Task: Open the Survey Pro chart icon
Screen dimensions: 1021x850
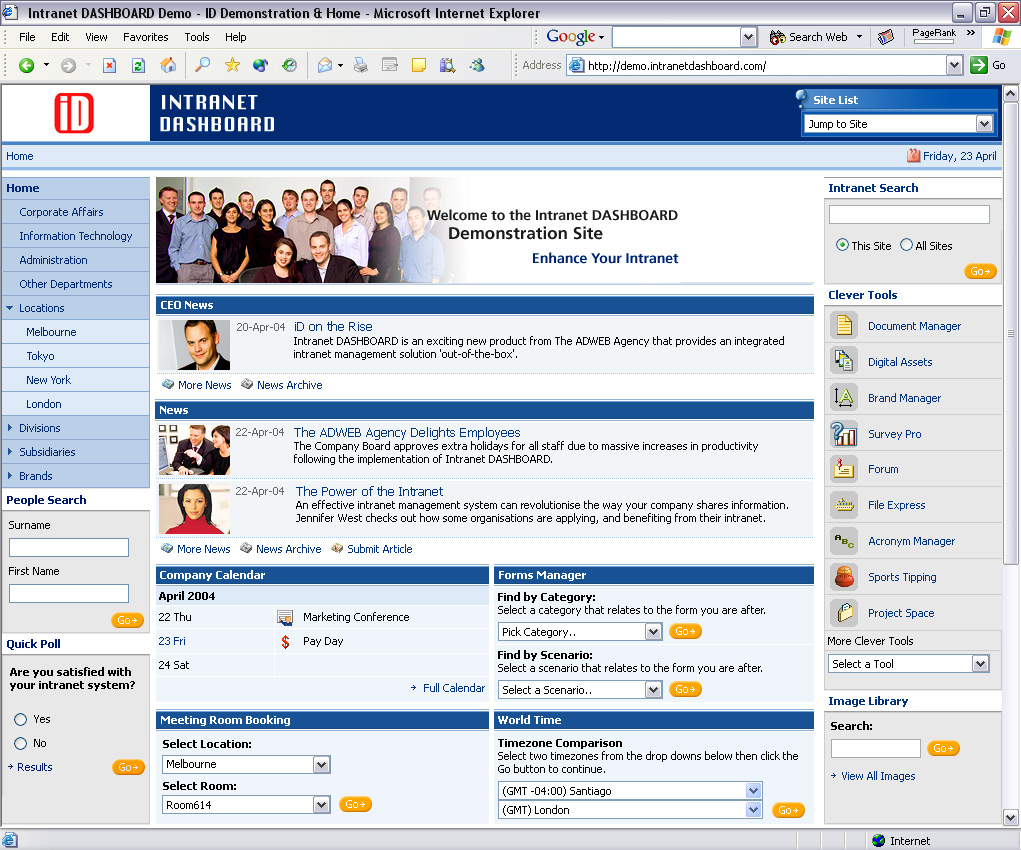Action: point(845,434)
